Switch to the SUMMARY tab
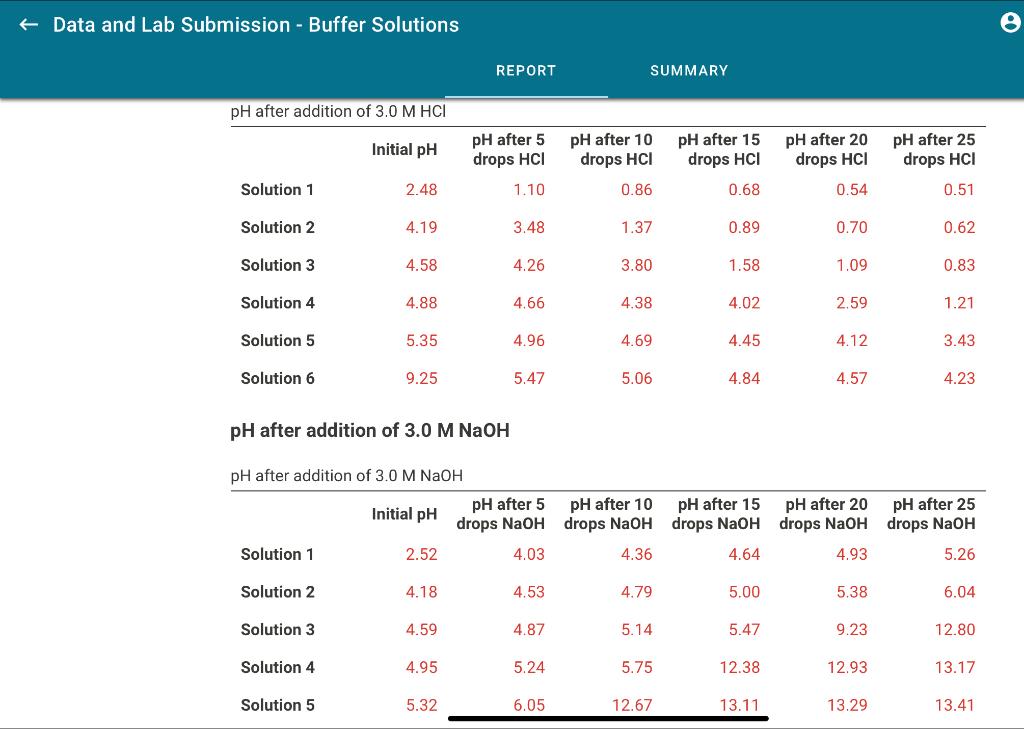This screenshot has width=1024, height=729. click(689, 71)
